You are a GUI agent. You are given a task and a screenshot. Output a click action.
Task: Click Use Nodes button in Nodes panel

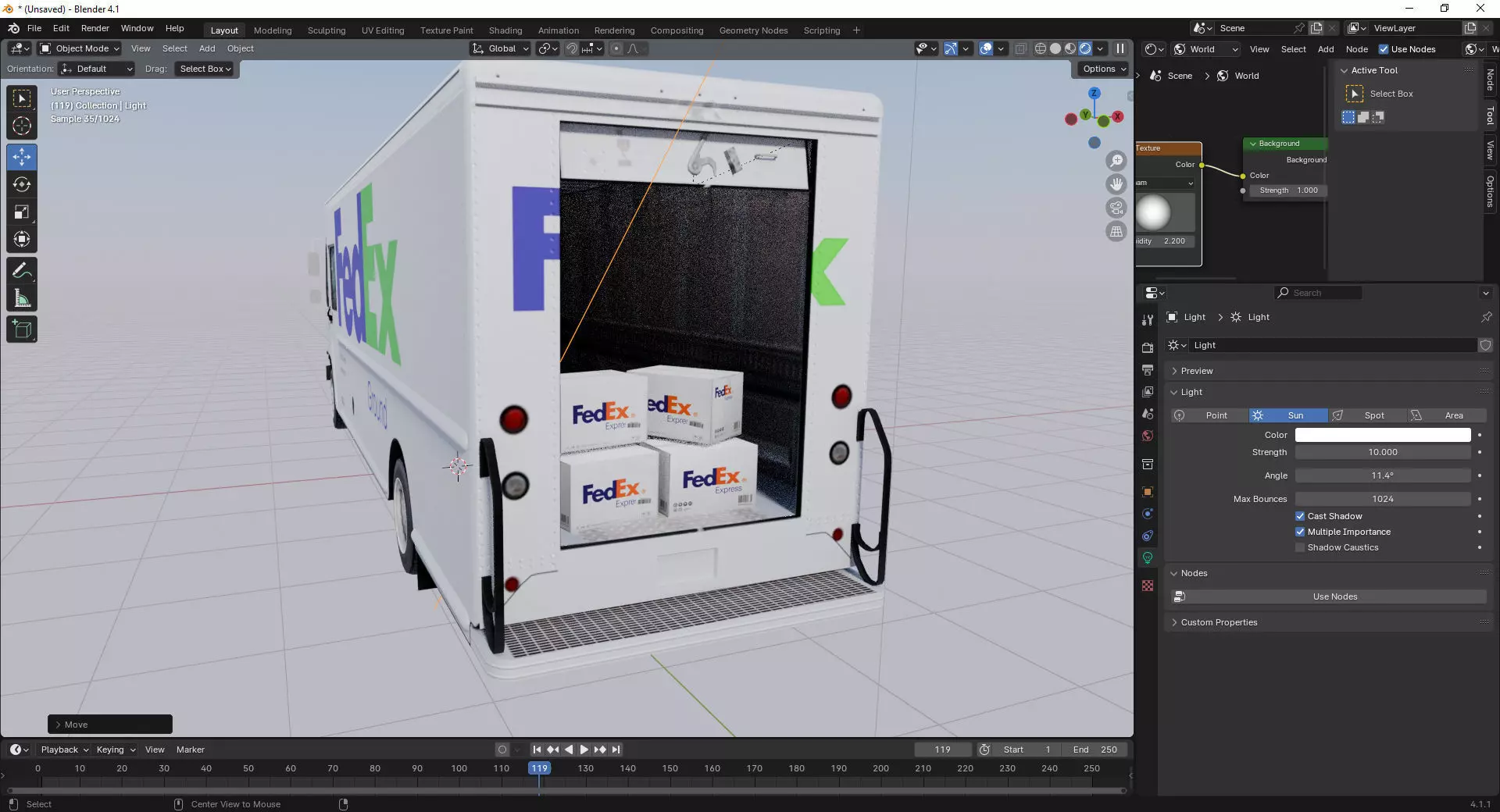pos(1329,597)
